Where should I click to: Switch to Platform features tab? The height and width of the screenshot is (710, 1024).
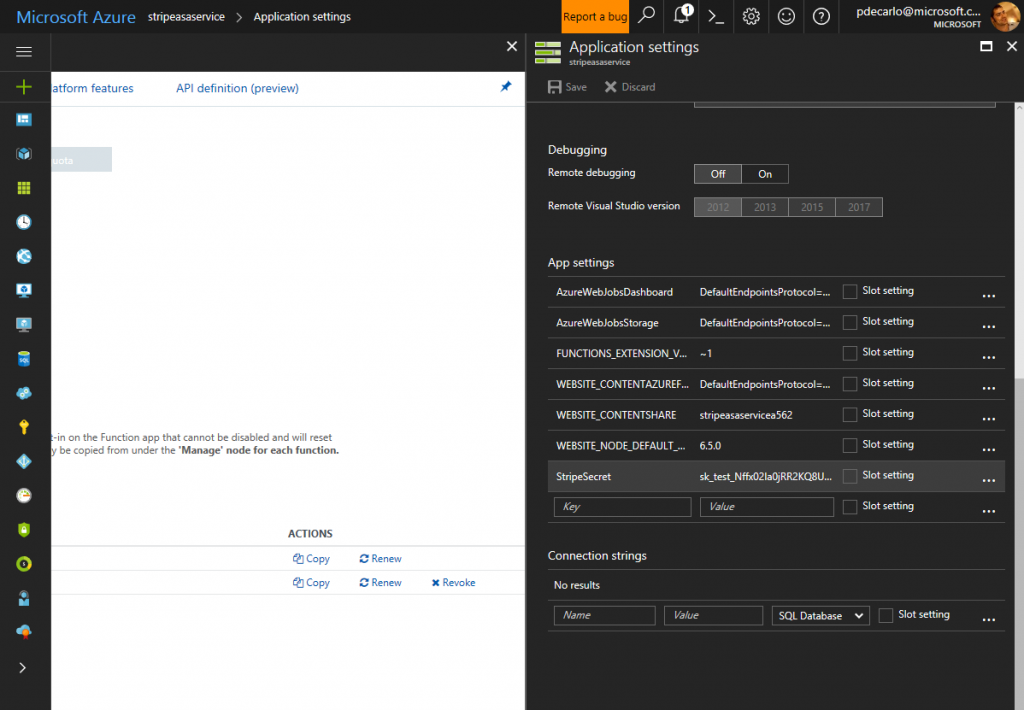92,88
